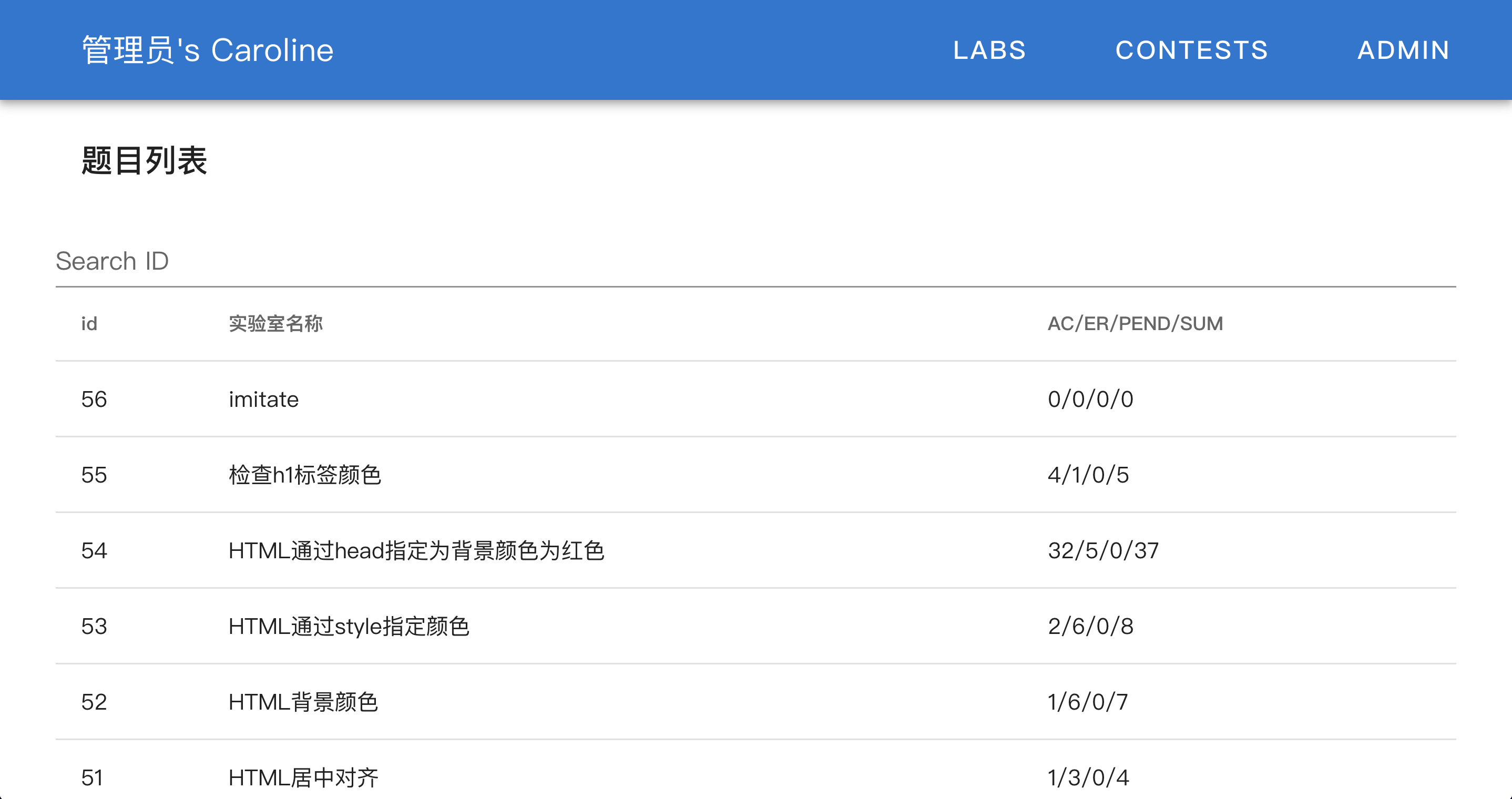Select the id cell 53
Screen dimensions: 1512x799
tap(94, 627)
